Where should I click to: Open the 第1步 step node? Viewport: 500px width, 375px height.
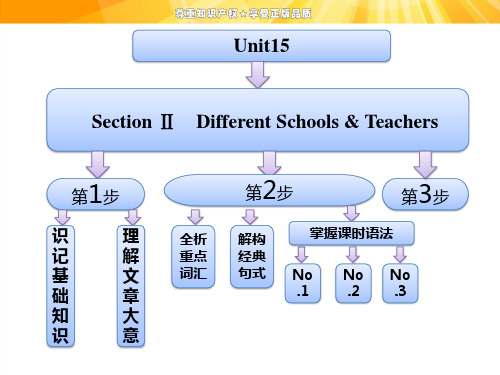(x=96, y=194)
